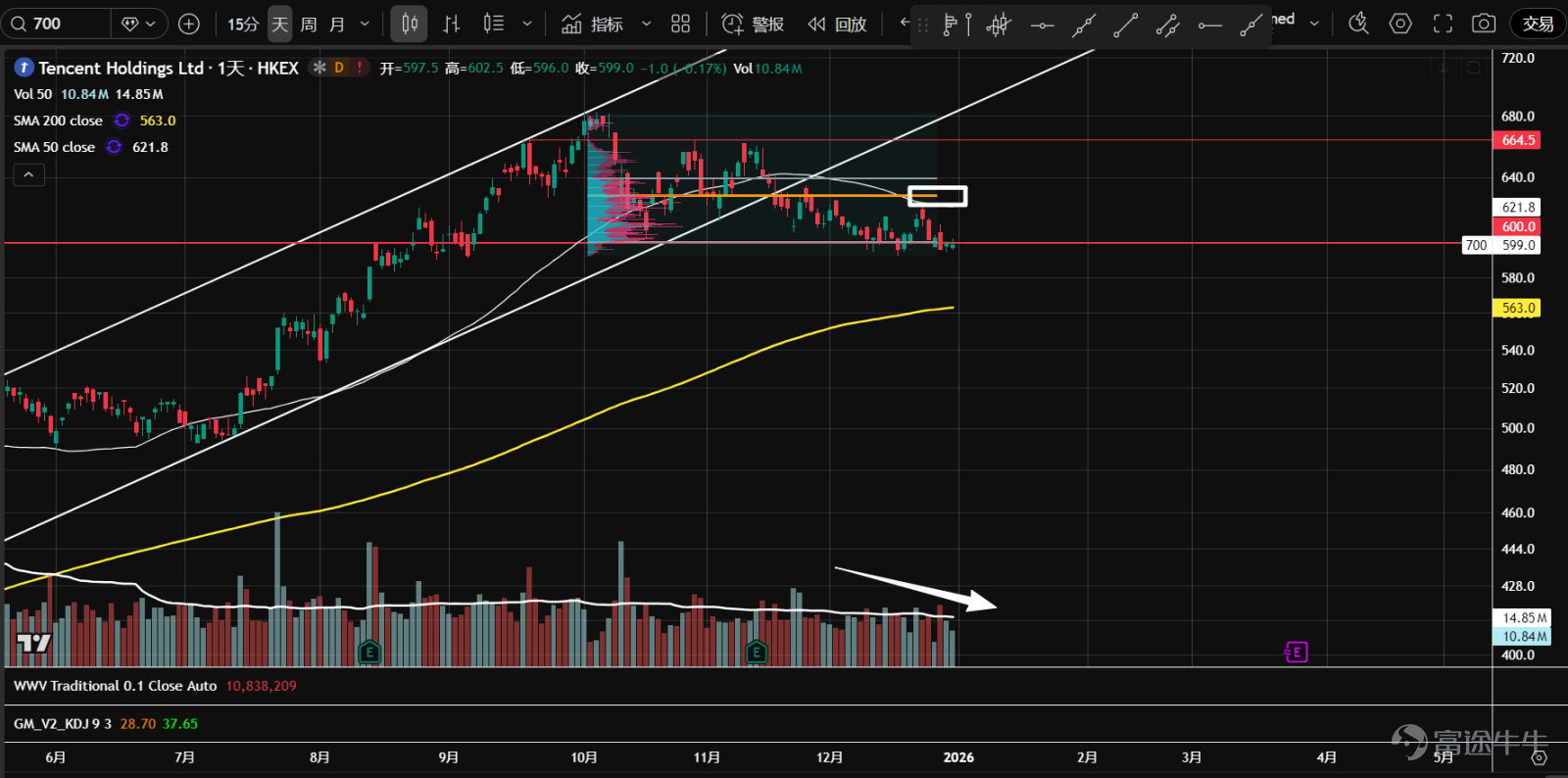Screen dimensions: 1568x778
Task: Select the SMA 200 close legend label
Action: 58,121
